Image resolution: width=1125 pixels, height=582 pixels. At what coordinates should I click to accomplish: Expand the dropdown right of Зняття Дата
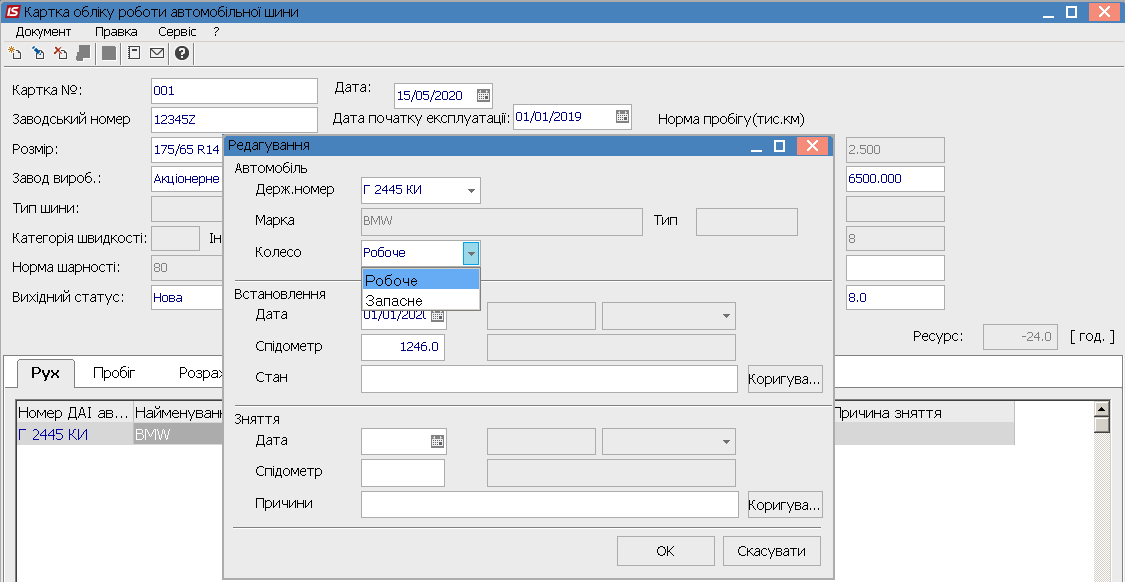tap(726, 441)
